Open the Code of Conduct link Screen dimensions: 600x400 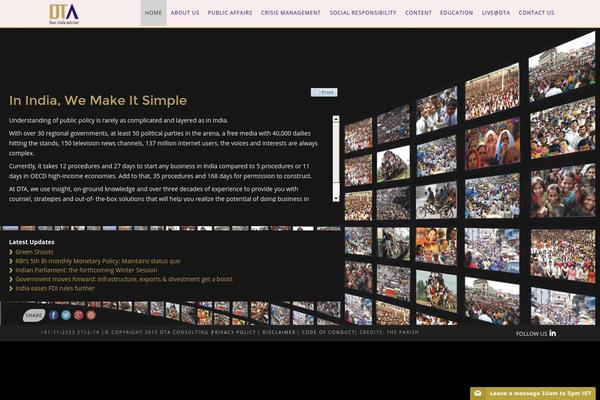coord(328,332)
